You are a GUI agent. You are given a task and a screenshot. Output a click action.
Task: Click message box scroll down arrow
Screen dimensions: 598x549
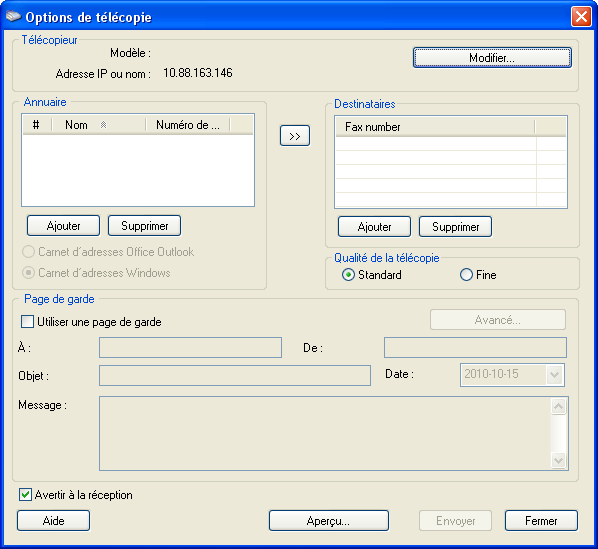(558, 460)
